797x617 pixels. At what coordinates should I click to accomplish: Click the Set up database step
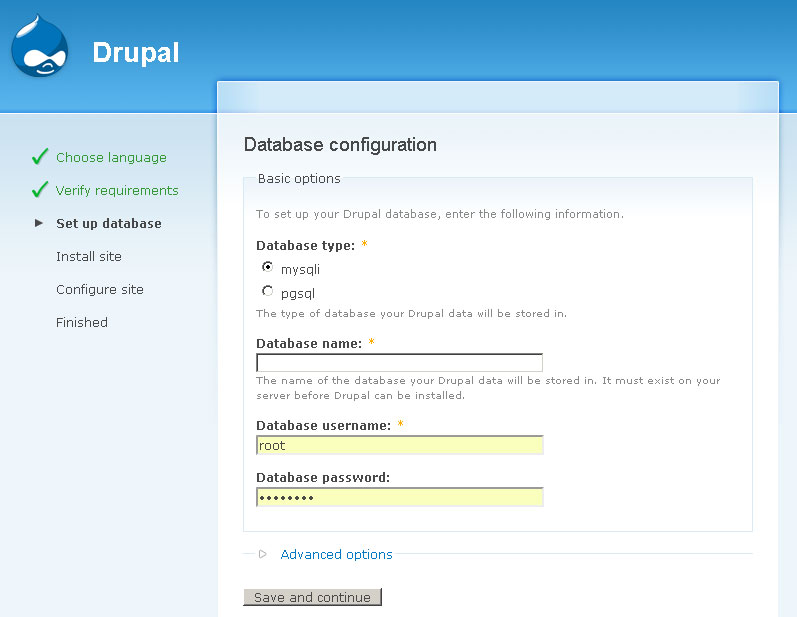pos(109,224)
